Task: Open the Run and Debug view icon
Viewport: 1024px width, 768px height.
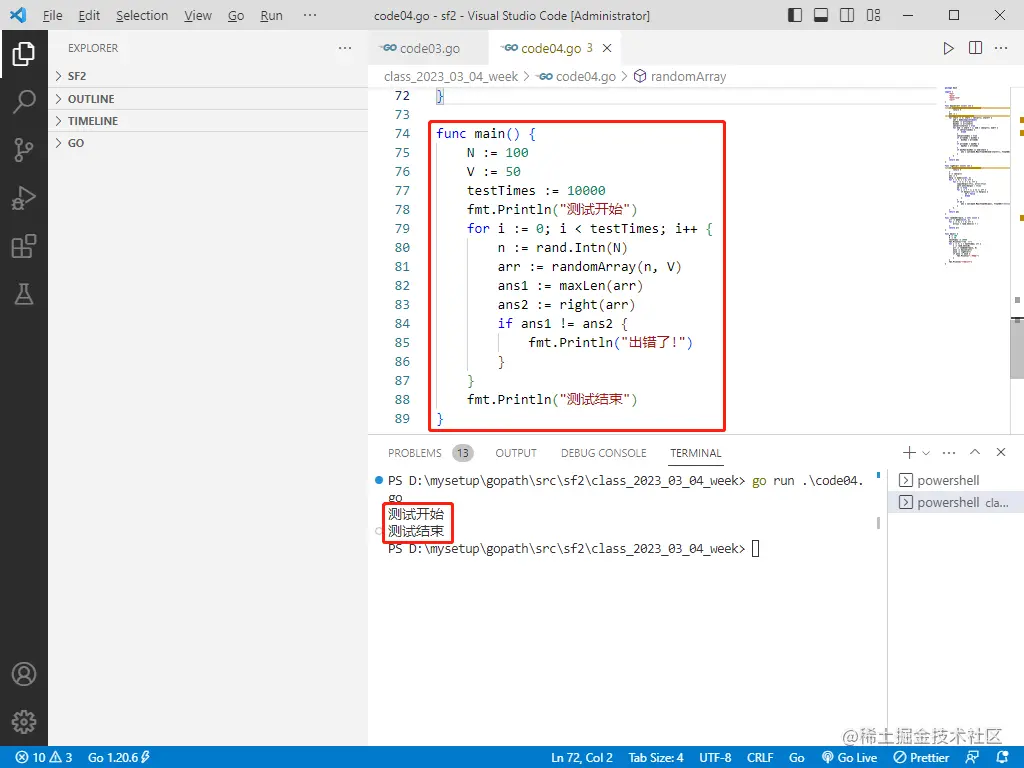Action: [x=24, y=198]
